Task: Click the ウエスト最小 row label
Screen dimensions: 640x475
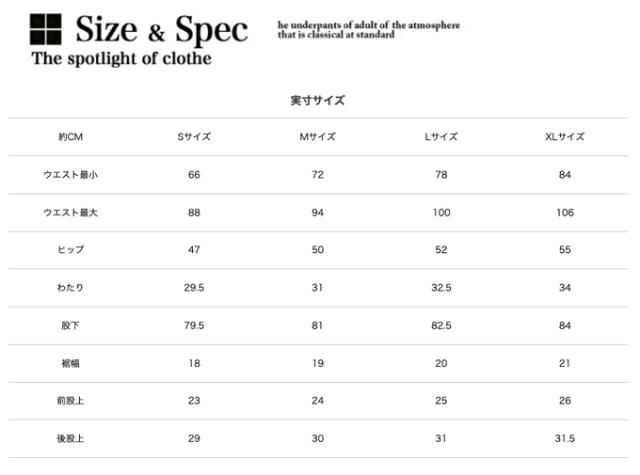Action: point(70,175)
